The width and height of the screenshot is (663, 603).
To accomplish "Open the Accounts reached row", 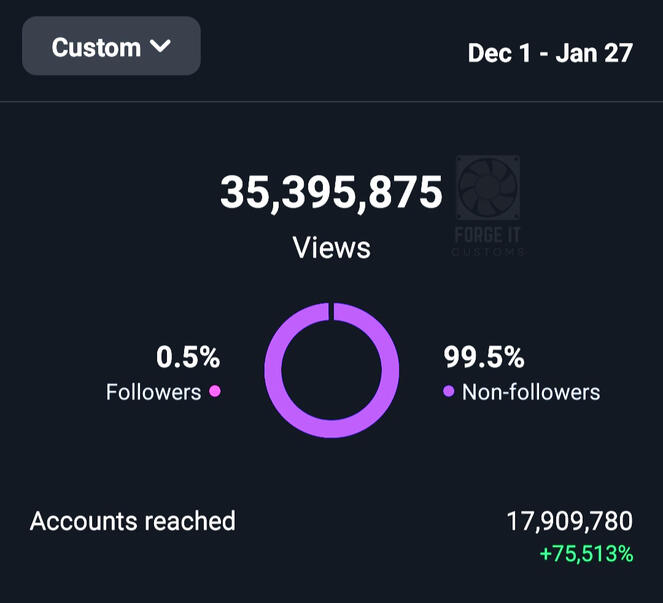I will coord(133,521).
